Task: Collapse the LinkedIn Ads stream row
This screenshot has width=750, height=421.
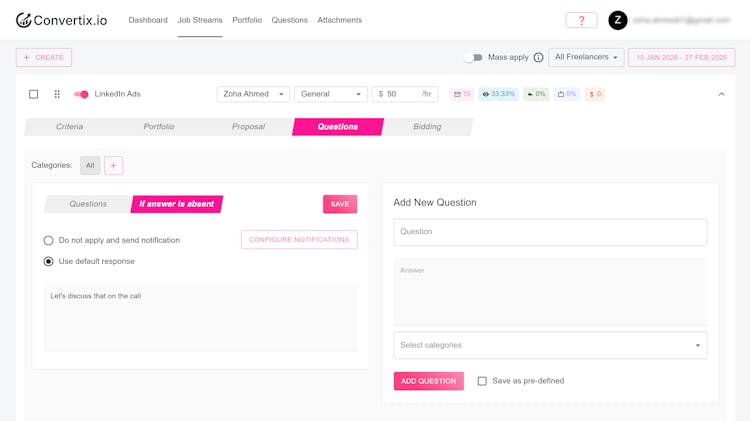Action: (x=722, y=94)
